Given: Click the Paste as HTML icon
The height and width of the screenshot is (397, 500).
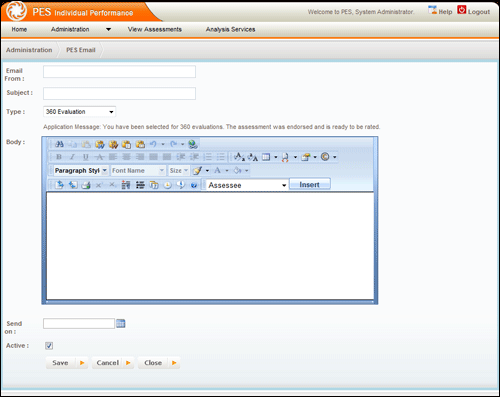Looking at the screenshot, I should point(140,144).
